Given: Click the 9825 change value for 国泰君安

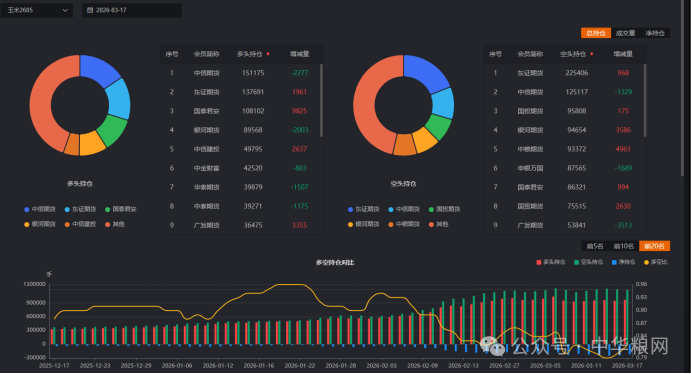Looking at the screenshot, I should pyautogui.click(x=299, y=111).
